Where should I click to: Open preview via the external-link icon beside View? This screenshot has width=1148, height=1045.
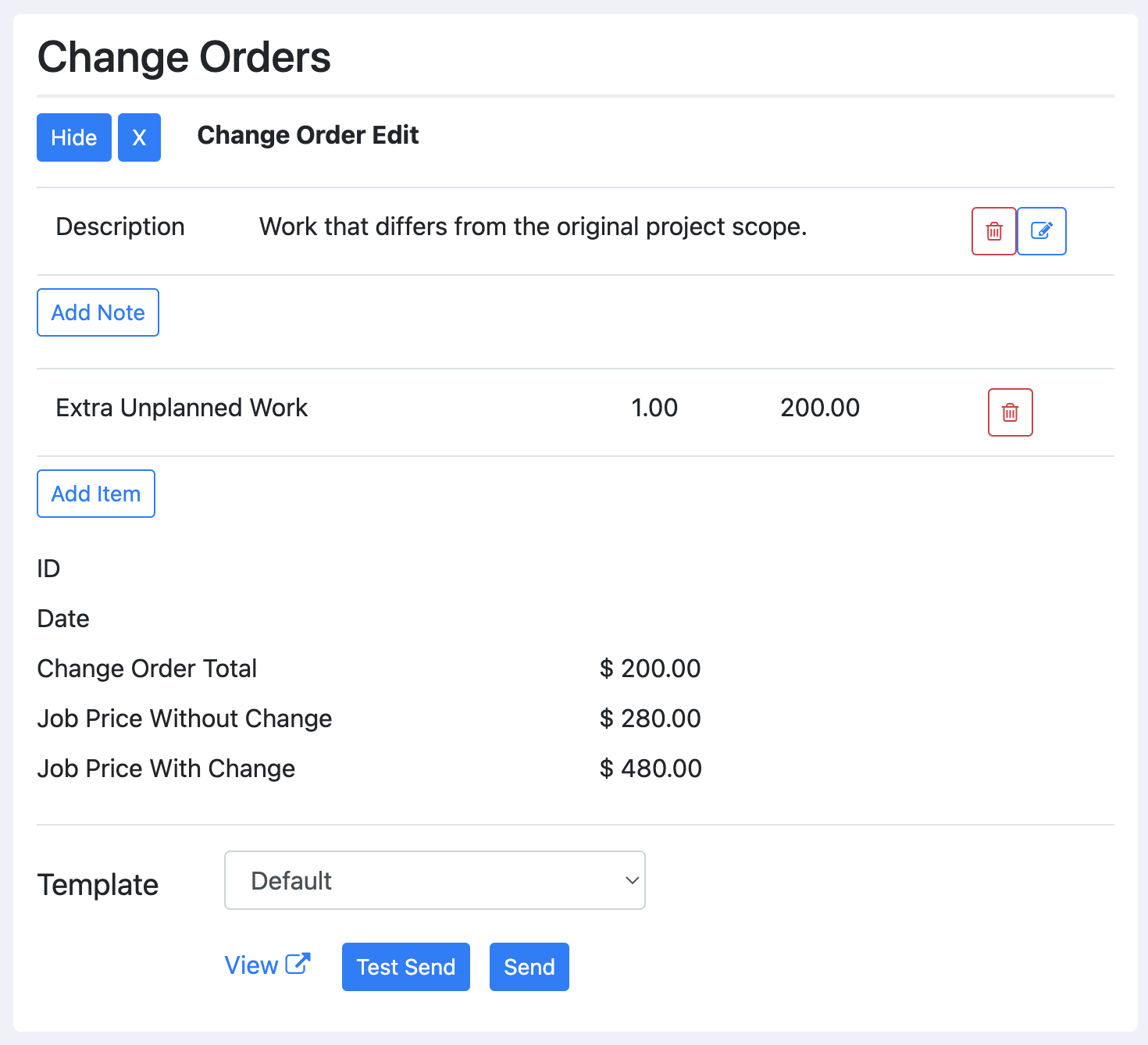(298, 962)
